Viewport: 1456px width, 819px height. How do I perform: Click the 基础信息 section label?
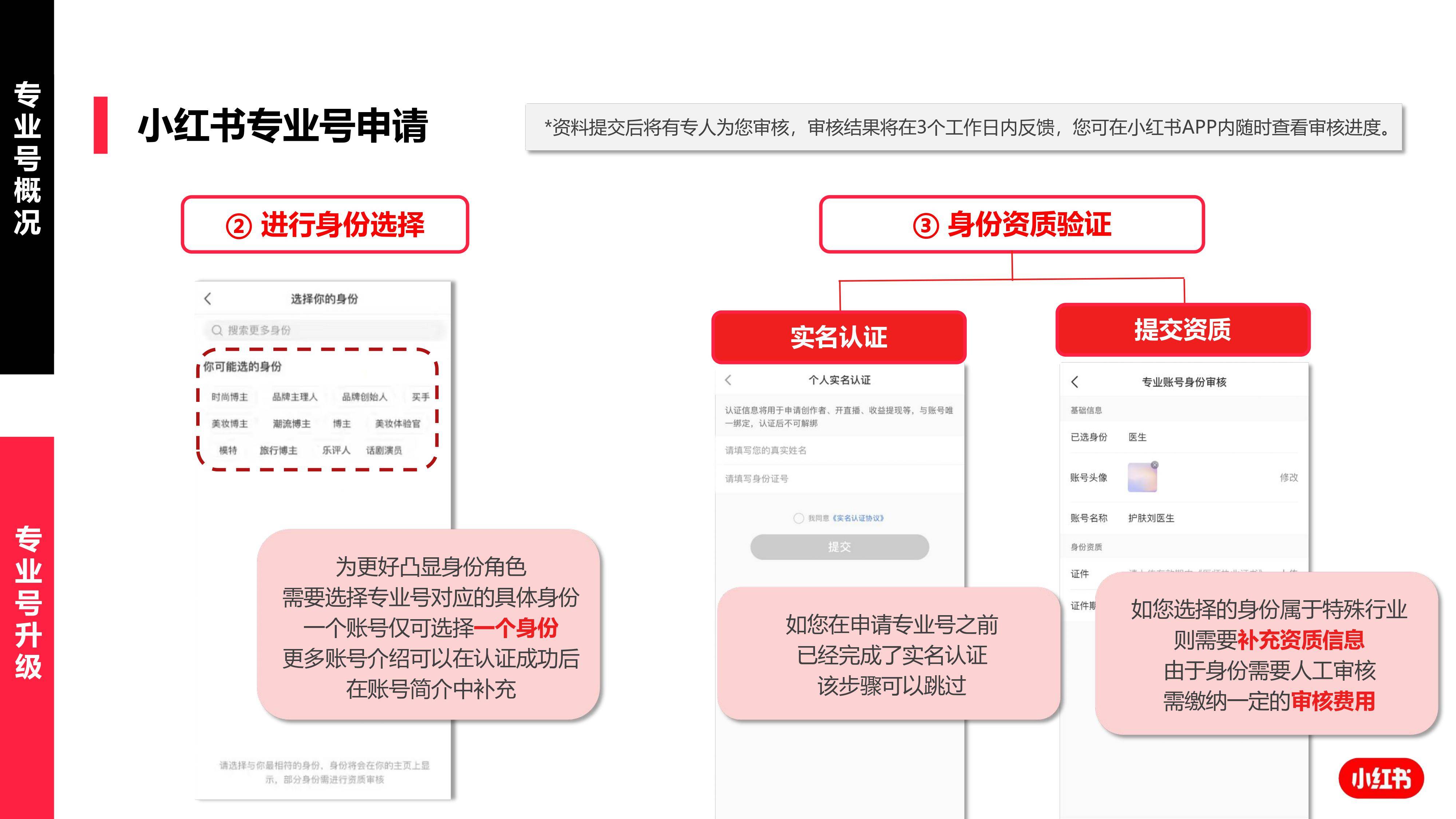tap(1086, 410)
